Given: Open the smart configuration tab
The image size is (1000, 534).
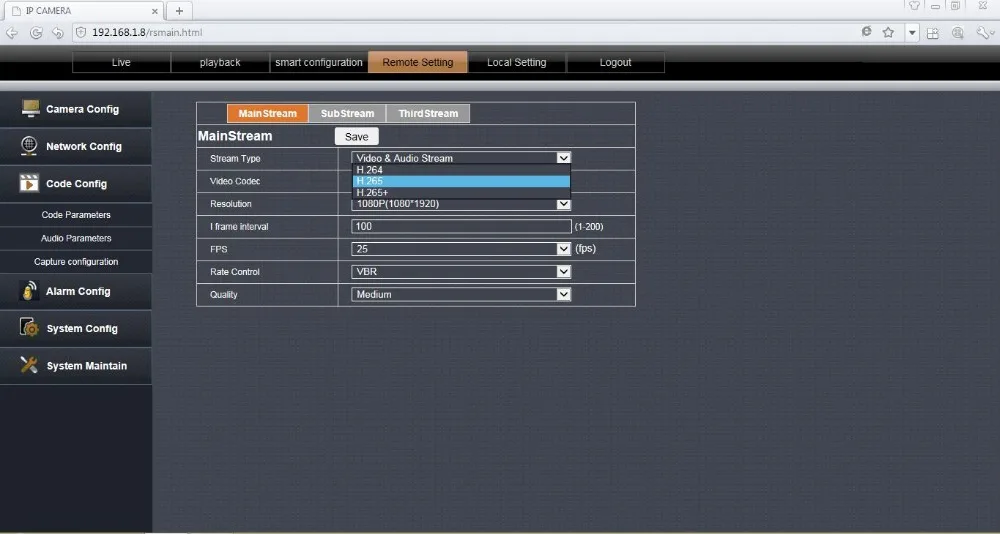Looking at the screenshot, I should pos(319,63).
